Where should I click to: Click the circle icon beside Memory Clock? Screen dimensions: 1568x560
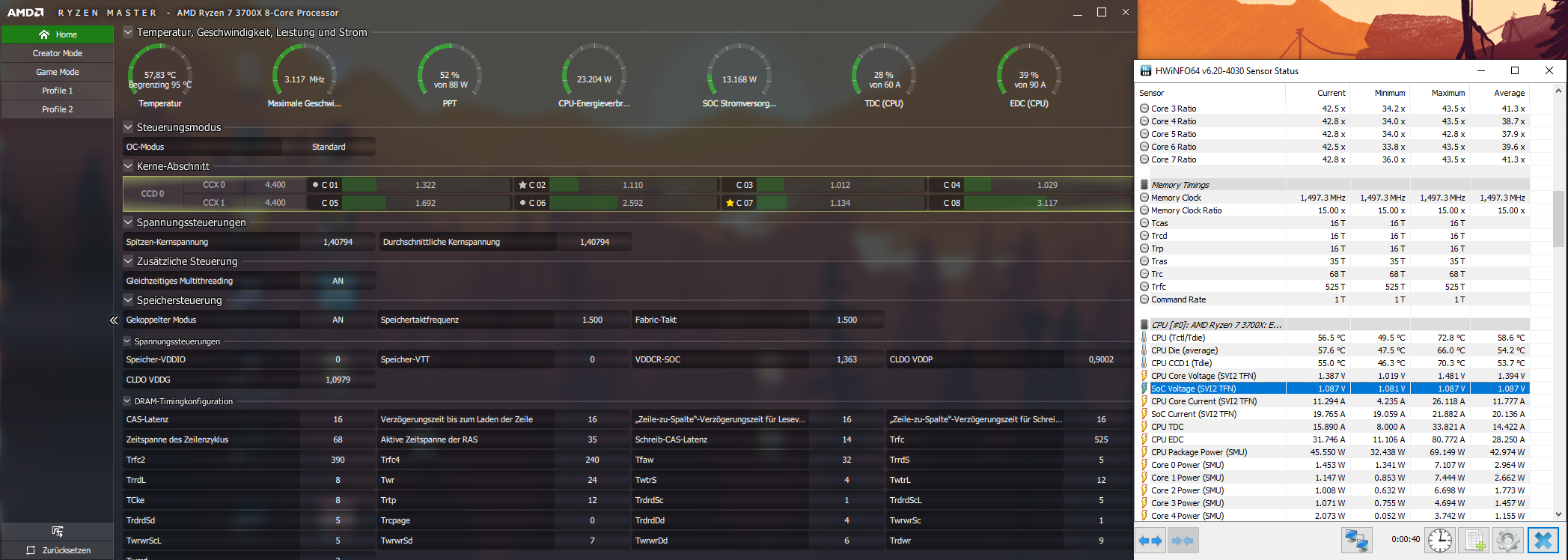pos(1144,198)
